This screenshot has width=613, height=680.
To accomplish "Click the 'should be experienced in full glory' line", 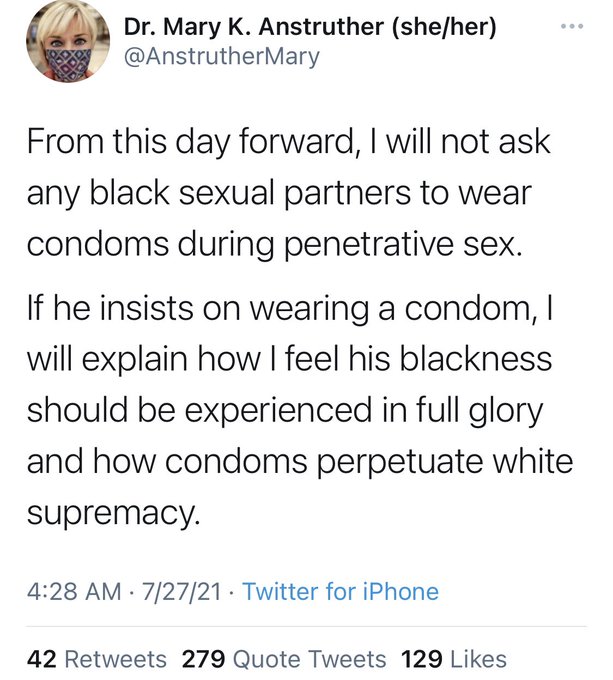I will [x=285, y=410].
